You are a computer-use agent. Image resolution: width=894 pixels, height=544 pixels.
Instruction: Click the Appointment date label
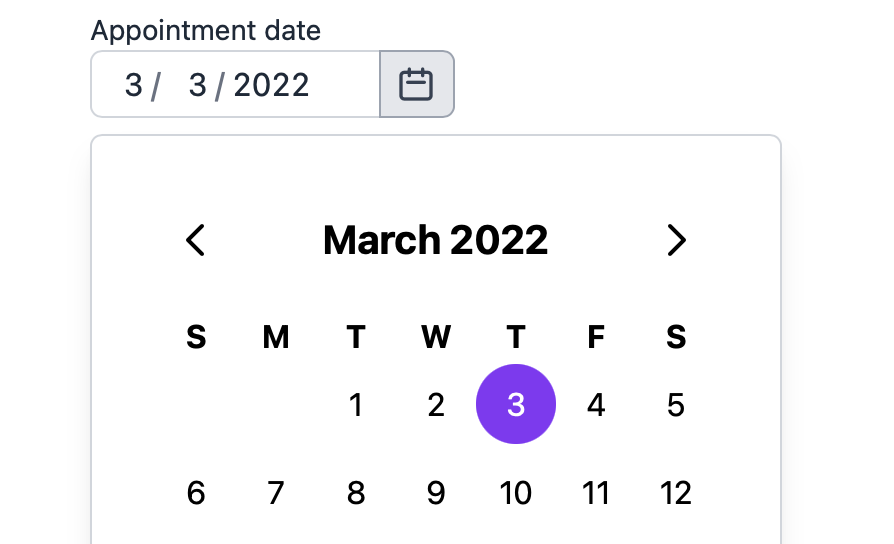click(x=206, y=30)
